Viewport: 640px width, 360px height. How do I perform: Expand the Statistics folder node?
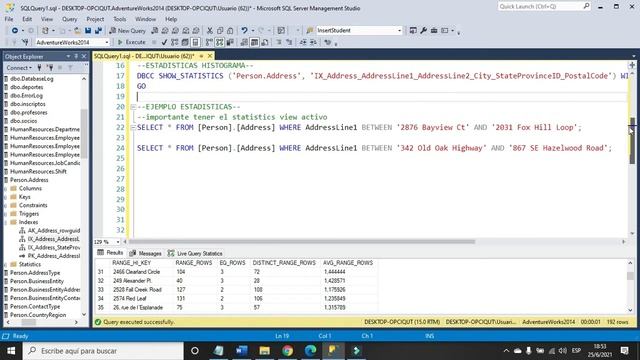(x=5, y=264)
